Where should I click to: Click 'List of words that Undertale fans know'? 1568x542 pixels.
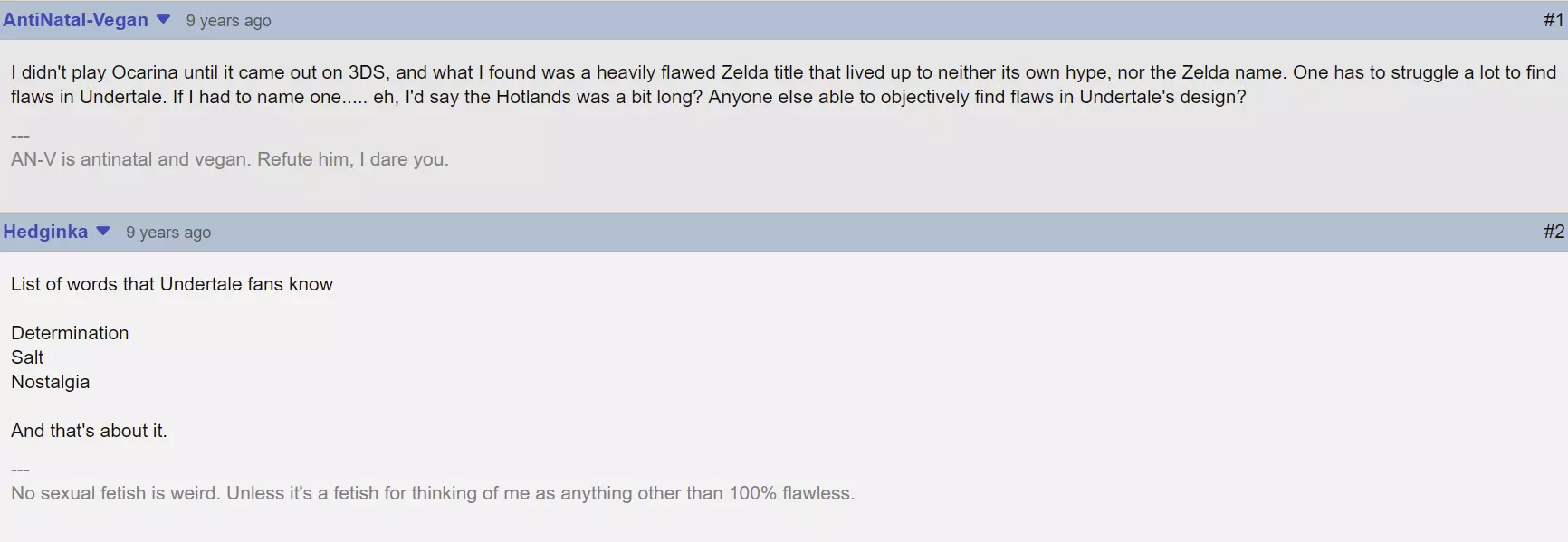coord(172,284)
